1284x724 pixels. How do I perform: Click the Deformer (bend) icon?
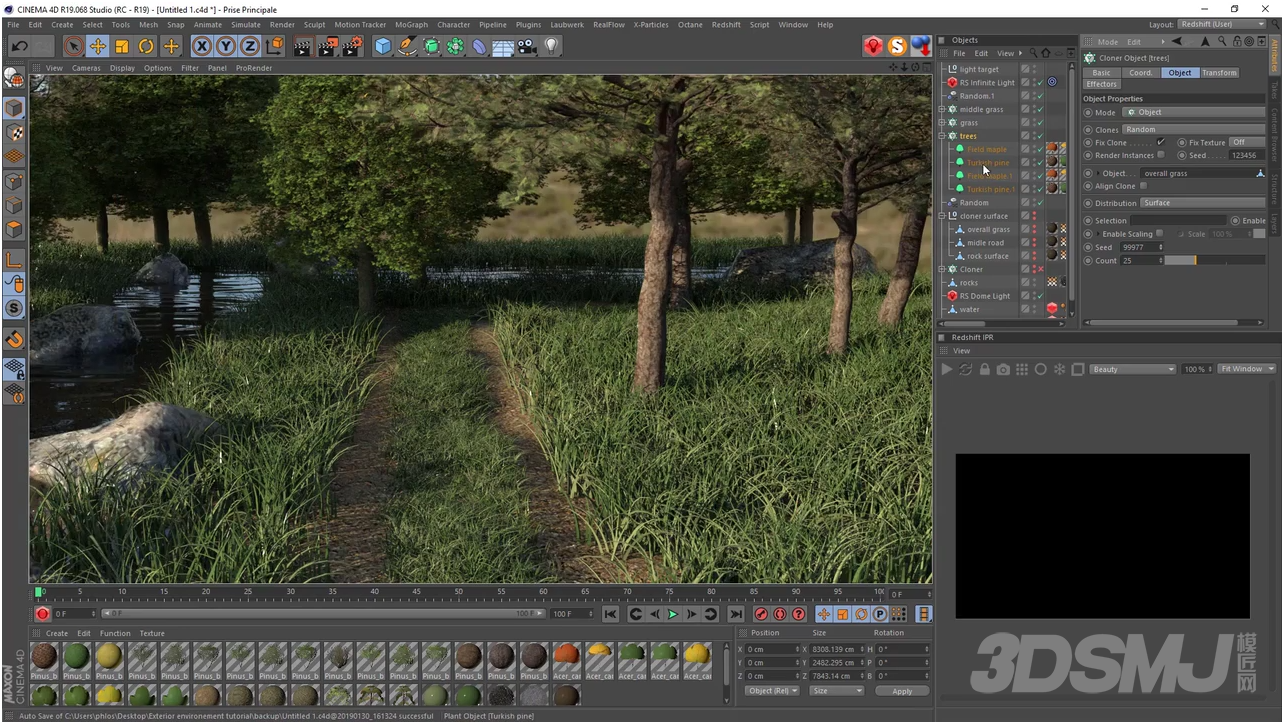coord(480,46)
